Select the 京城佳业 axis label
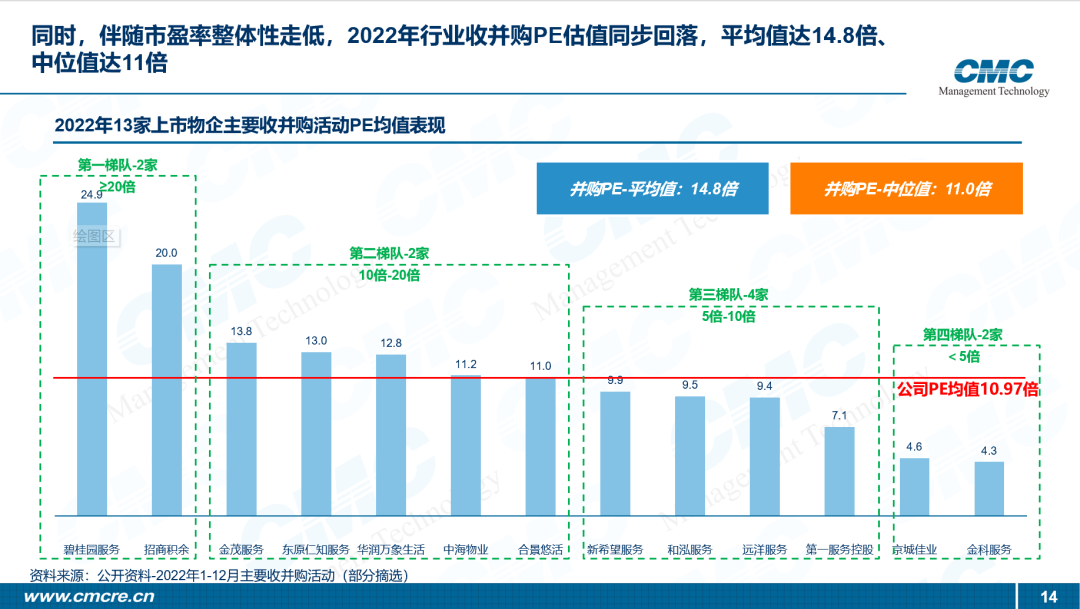Screen dimensions: 1080x609 (914, 550)
